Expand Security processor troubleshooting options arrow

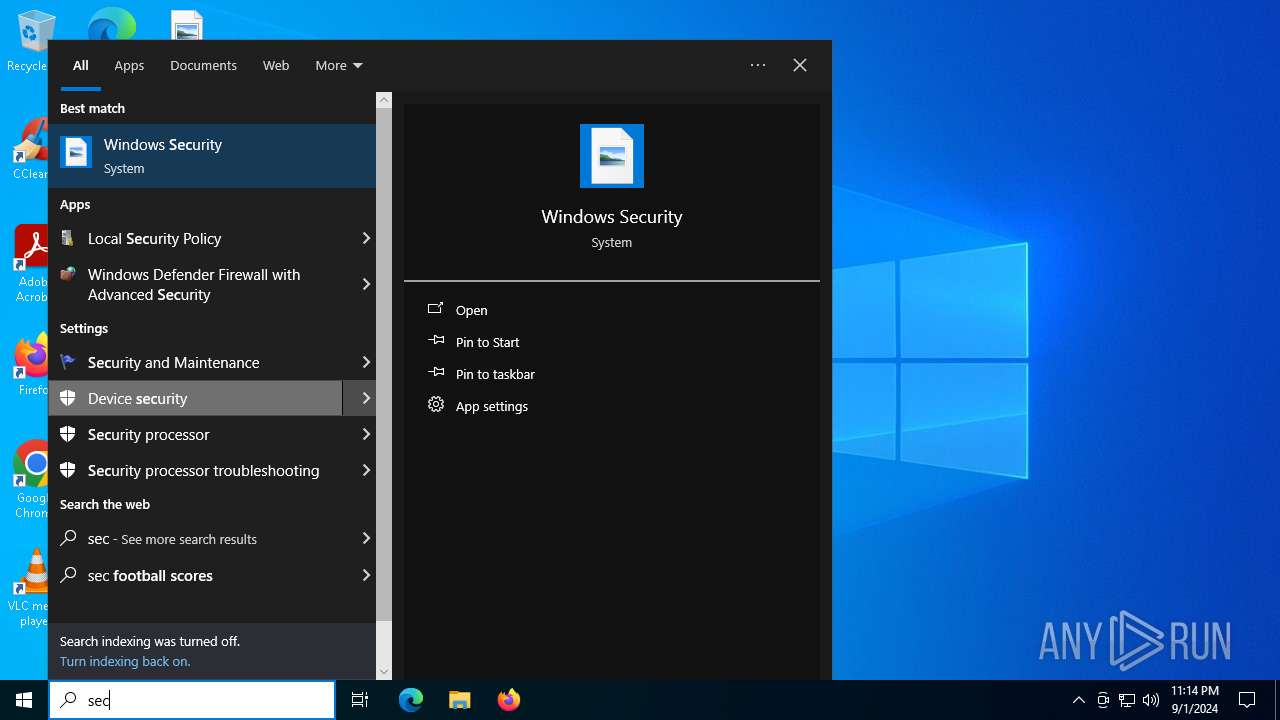[x=366, y=470]
